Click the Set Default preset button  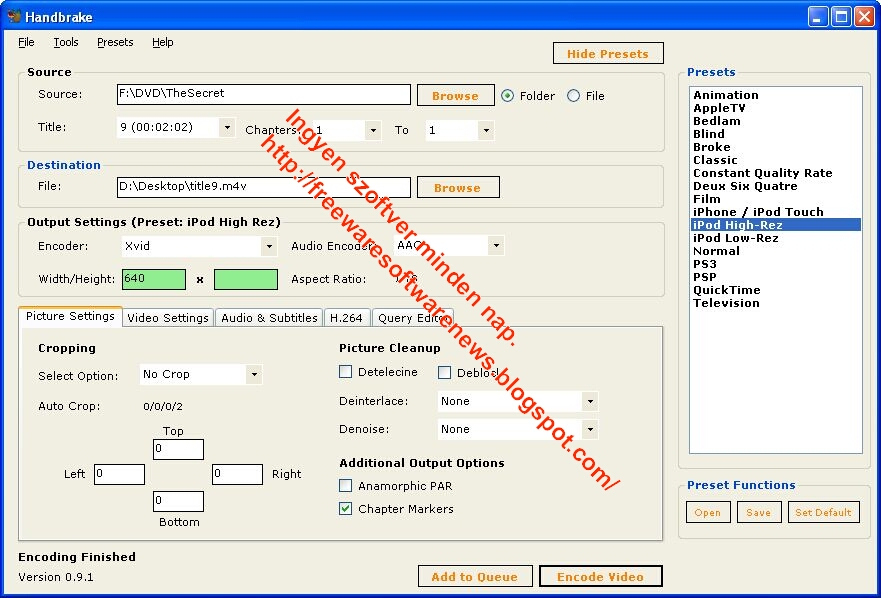[x=824, y=512]
